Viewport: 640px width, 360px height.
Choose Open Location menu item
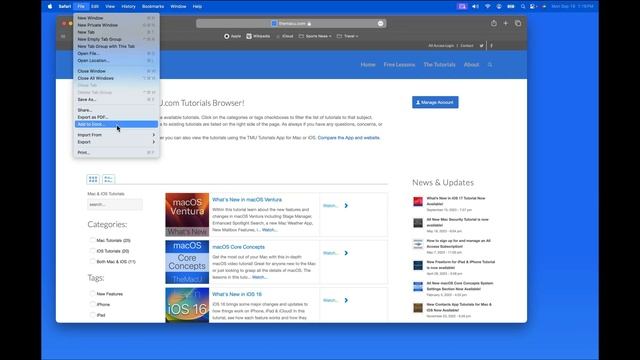pyautogui.click(x=116, y=60)
